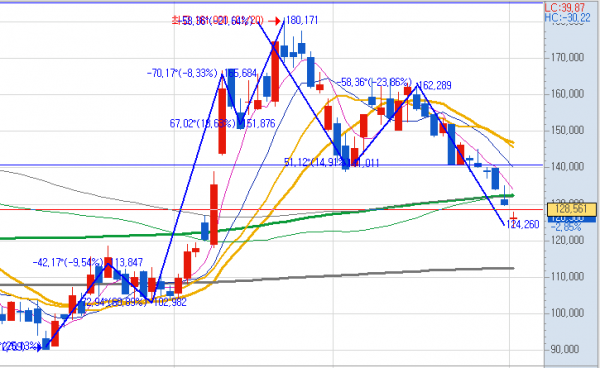This screenshot has width=600, height=368.
Task: Click the yellow 128,561 current price tag
Action: [572, 209]
